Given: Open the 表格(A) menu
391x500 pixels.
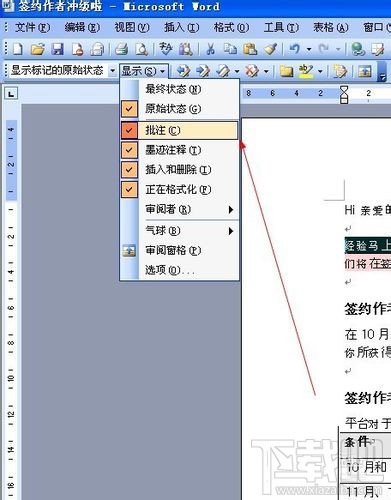Looking at the screenshot, I should [x=331, y=27].
